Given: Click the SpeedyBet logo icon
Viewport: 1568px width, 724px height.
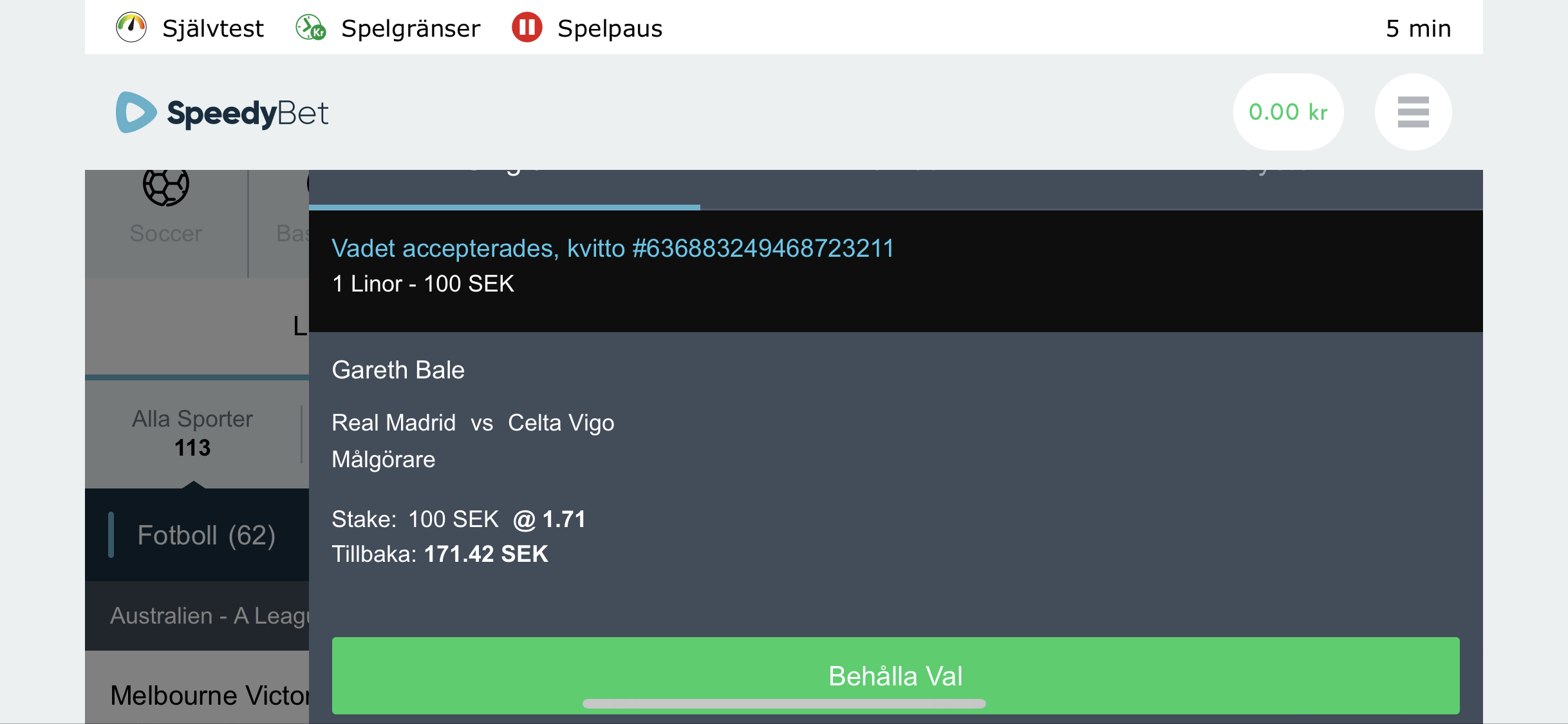Looking at the screenshot, I should pyautogui.click(x=135, y=112).
